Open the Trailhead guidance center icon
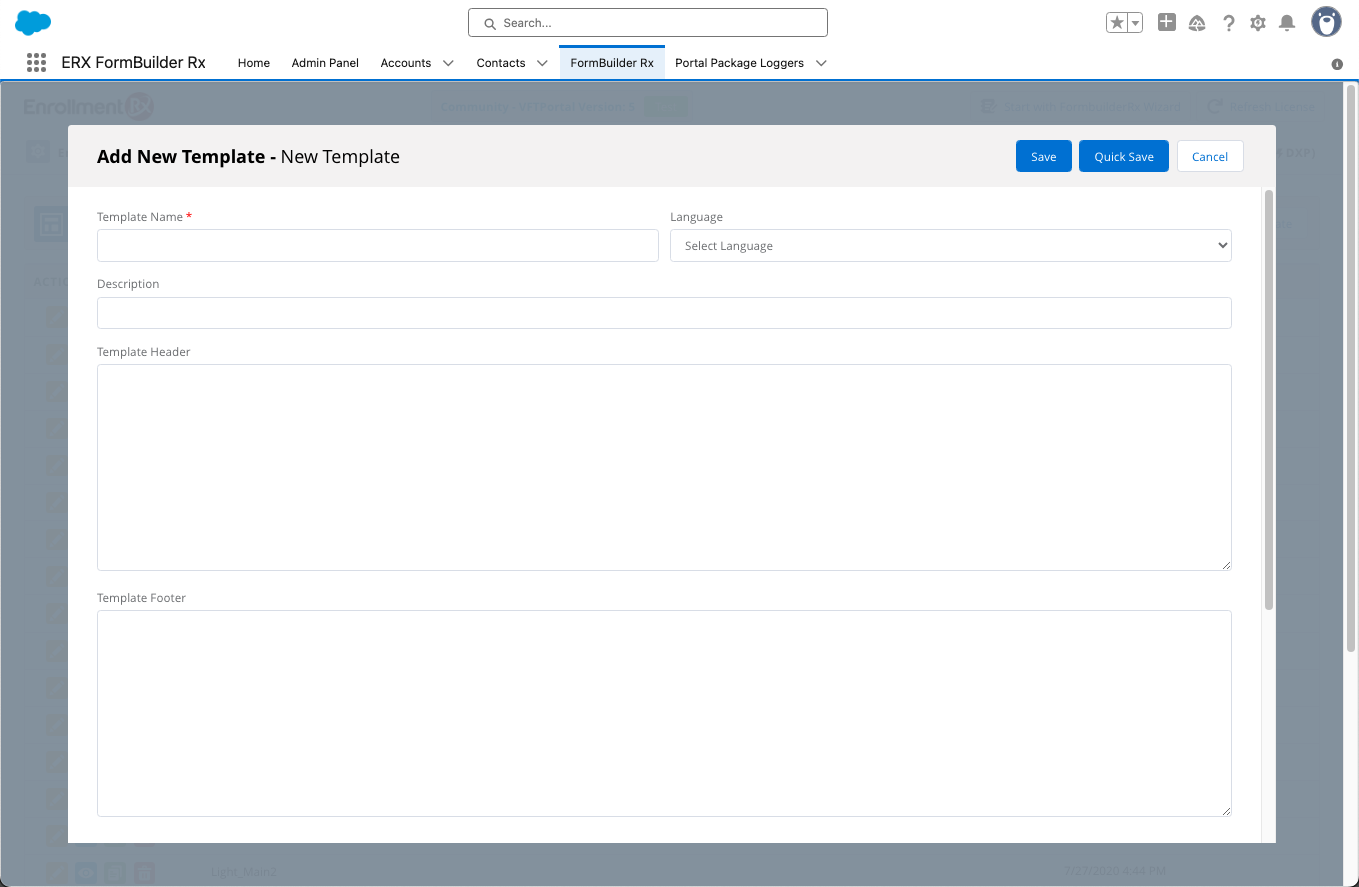The height and width of the screenshot is (887, 1359). pos(1197,23)
